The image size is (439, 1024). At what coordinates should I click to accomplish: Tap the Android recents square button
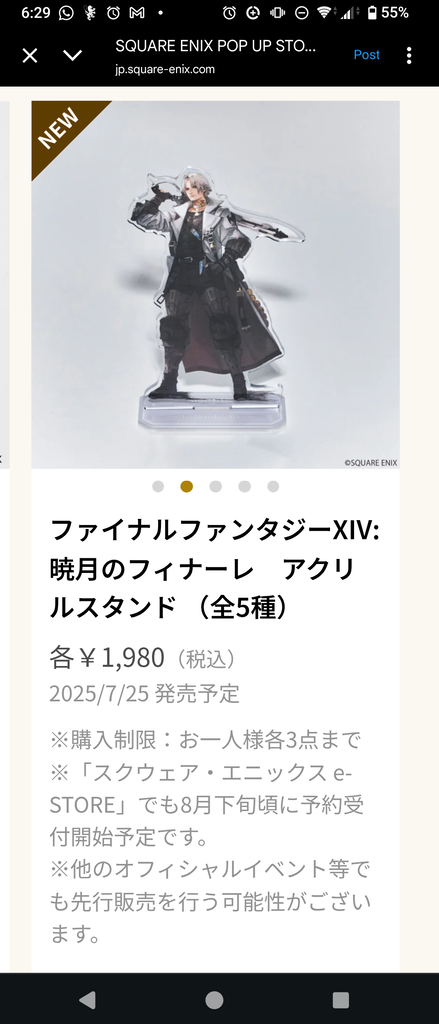pyautogui.click(x=340, y=1000)
